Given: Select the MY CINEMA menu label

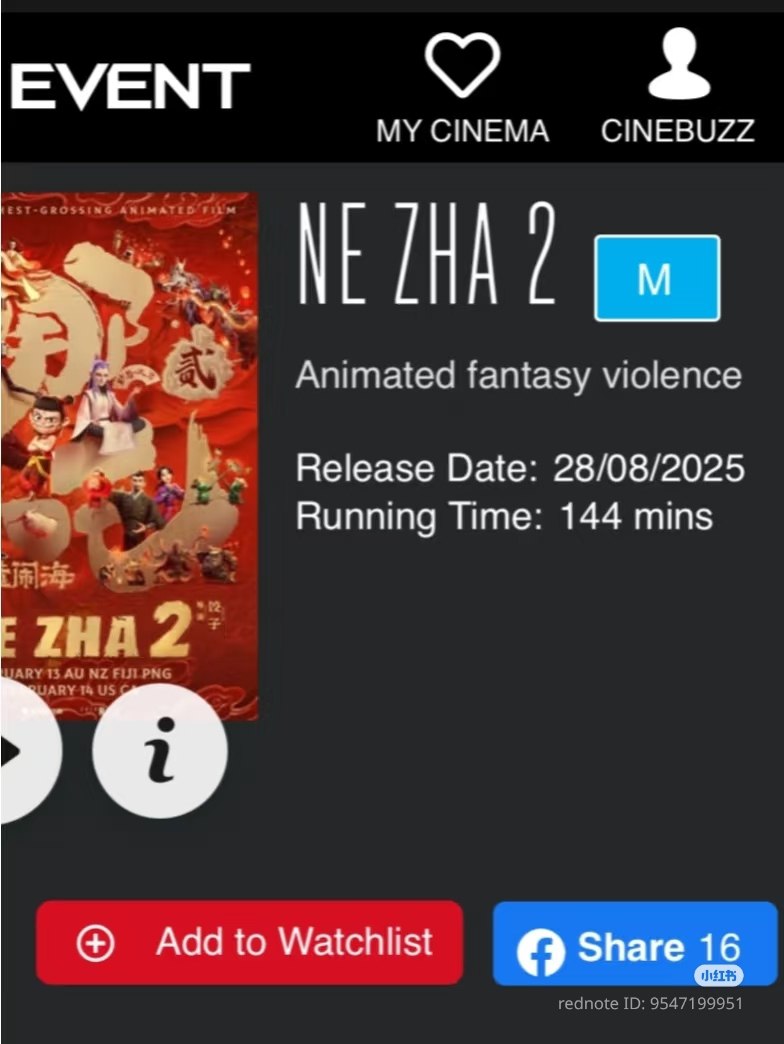Looking at the screenshot, I should 463,130.
